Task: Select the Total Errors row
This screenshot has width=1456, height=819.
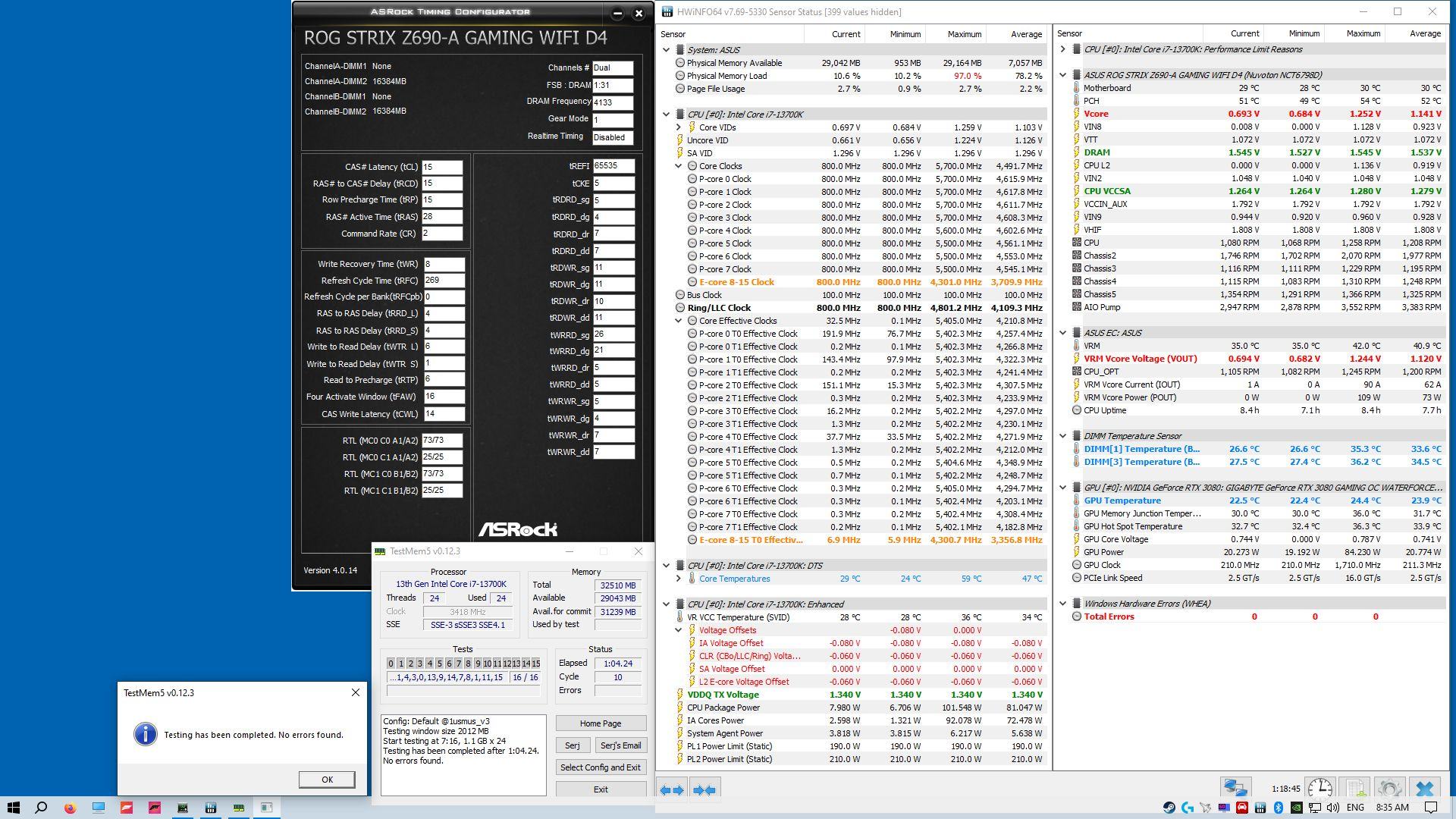Action: (x=1250, y=617)
